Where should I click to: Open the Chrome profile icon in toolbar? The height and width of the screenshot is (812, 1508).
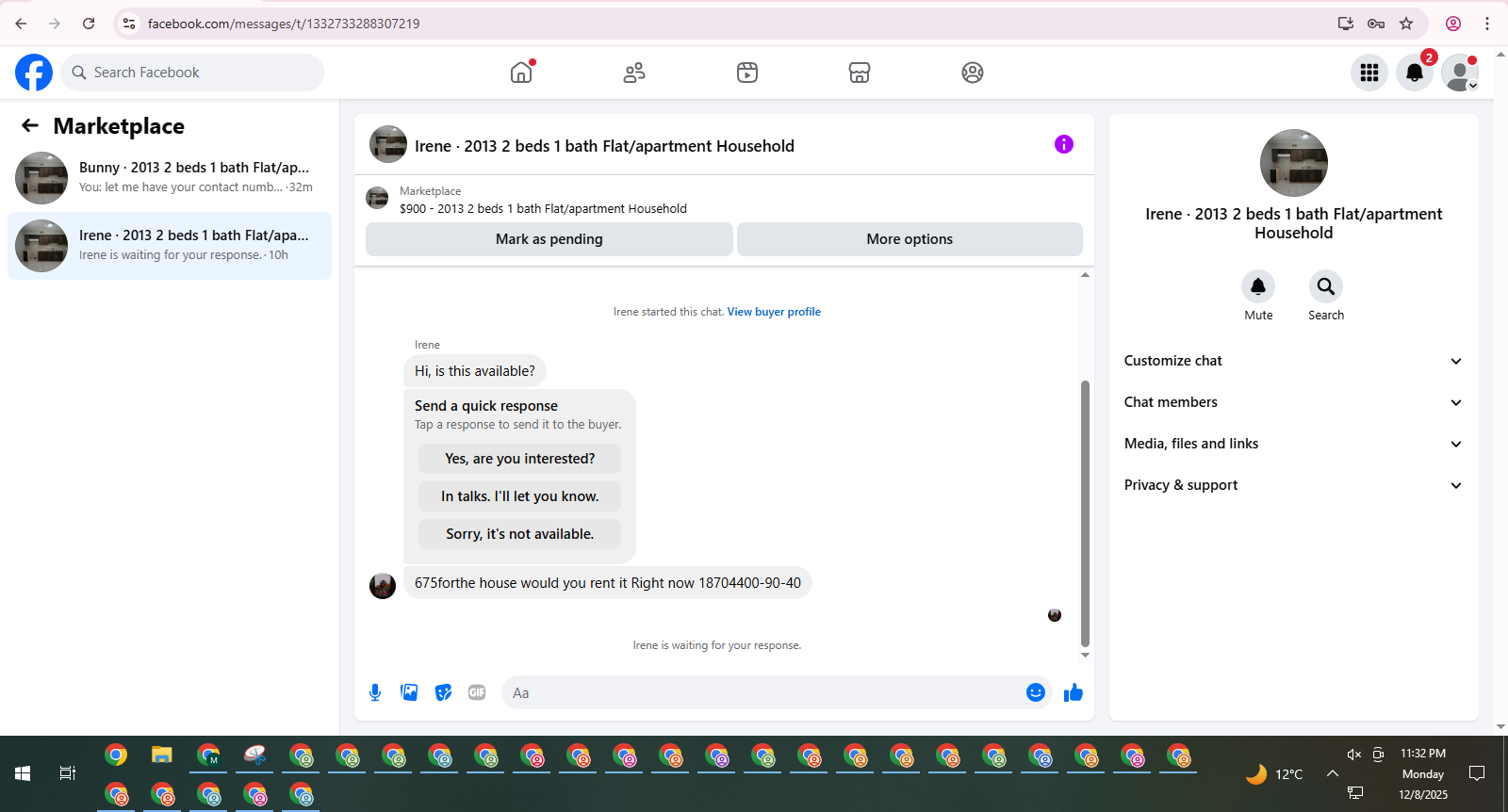(1453, 24)
